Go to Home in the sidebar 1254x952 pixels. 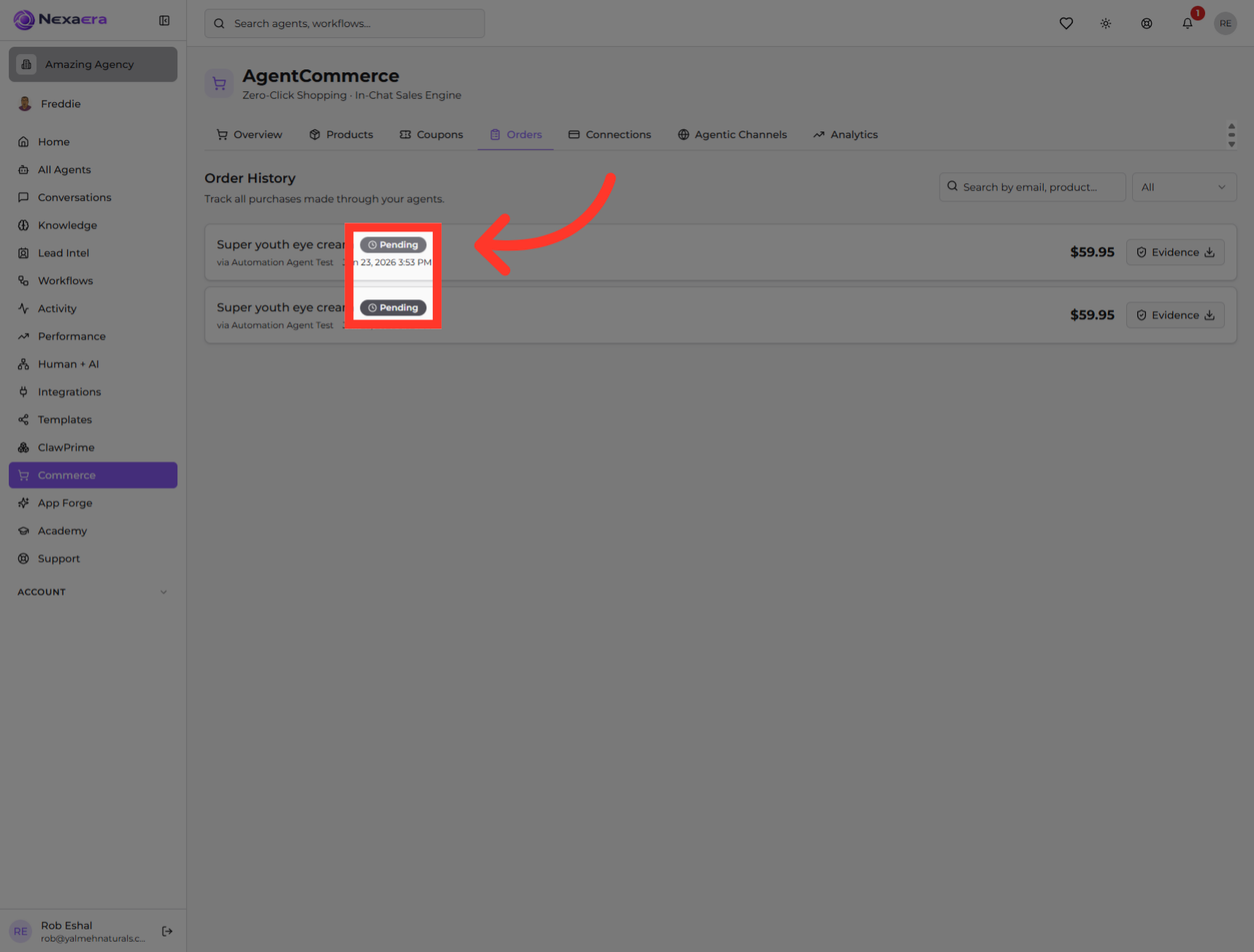(93, 142)
